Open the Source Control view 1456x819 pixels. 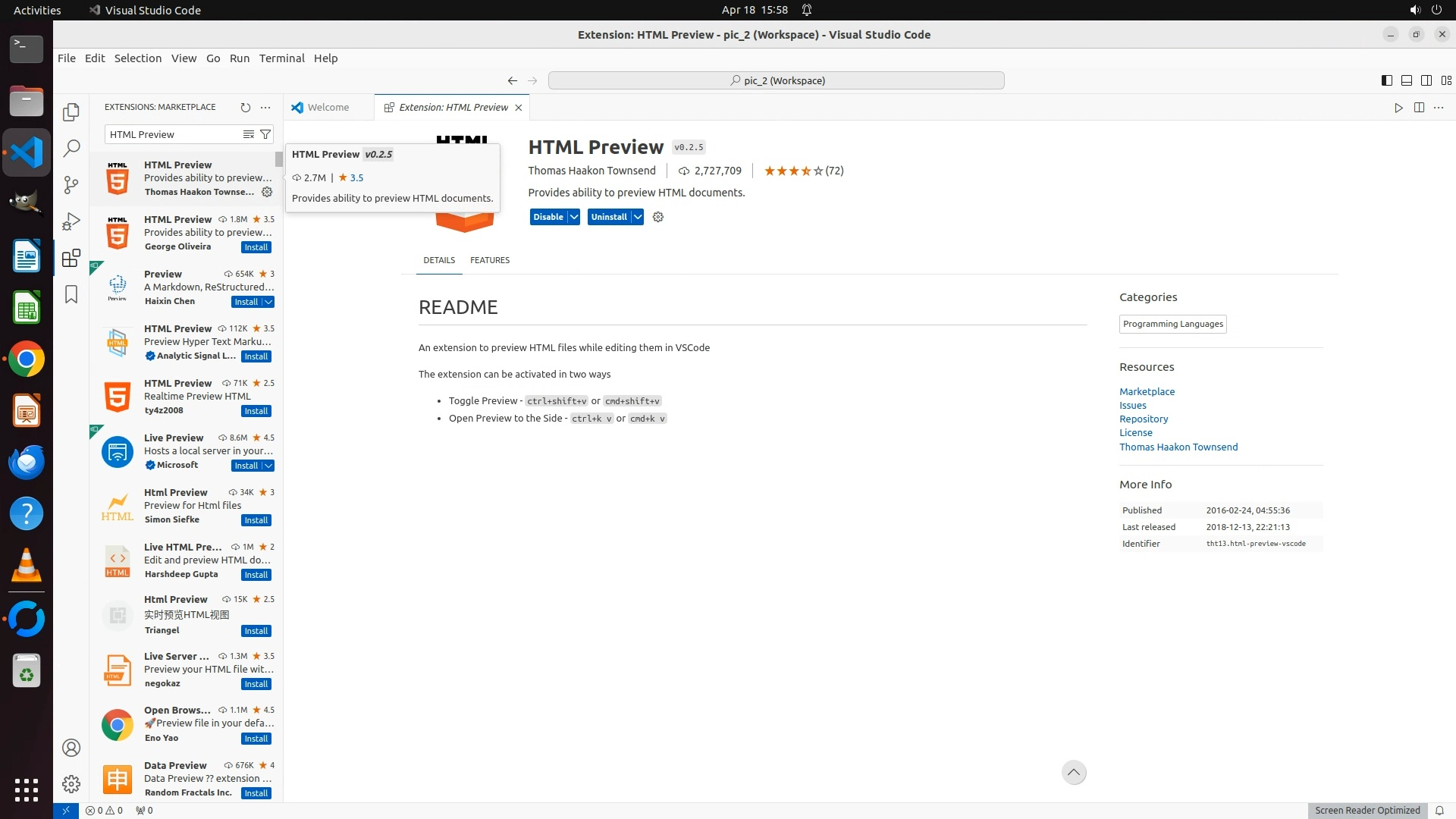(x=71, y=184)
